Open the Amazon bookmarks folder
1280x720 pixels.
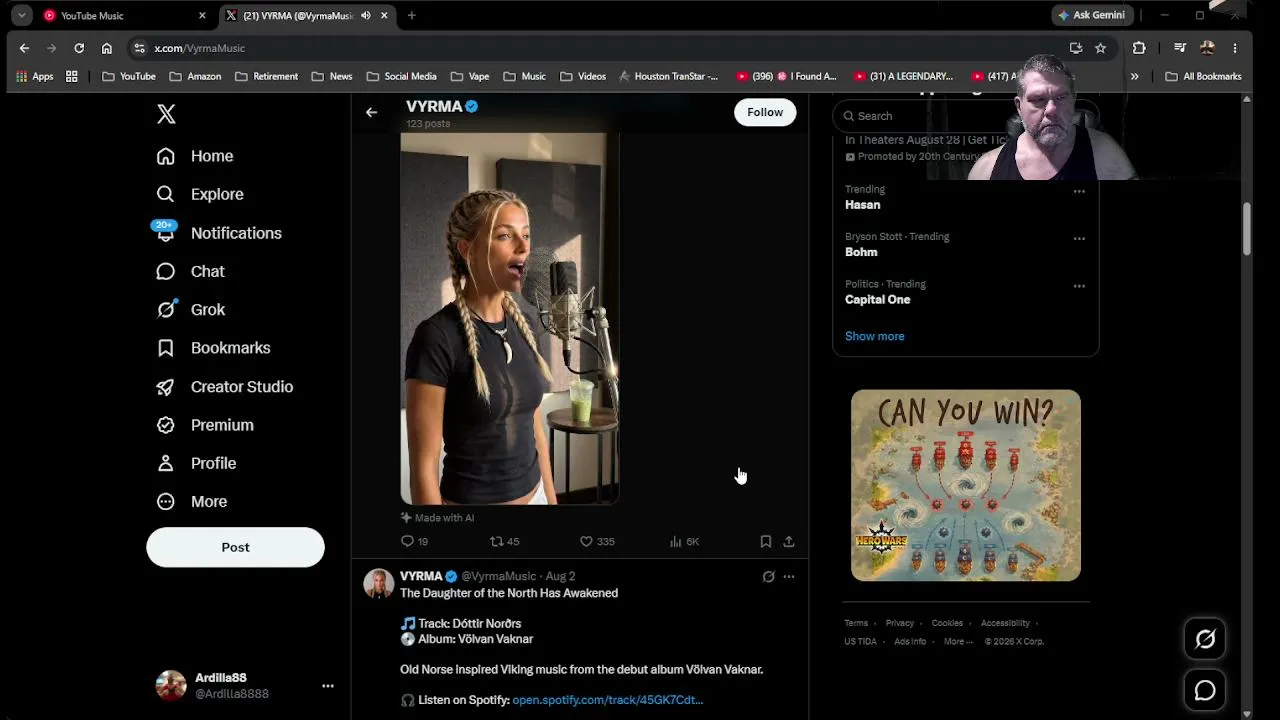195,76
